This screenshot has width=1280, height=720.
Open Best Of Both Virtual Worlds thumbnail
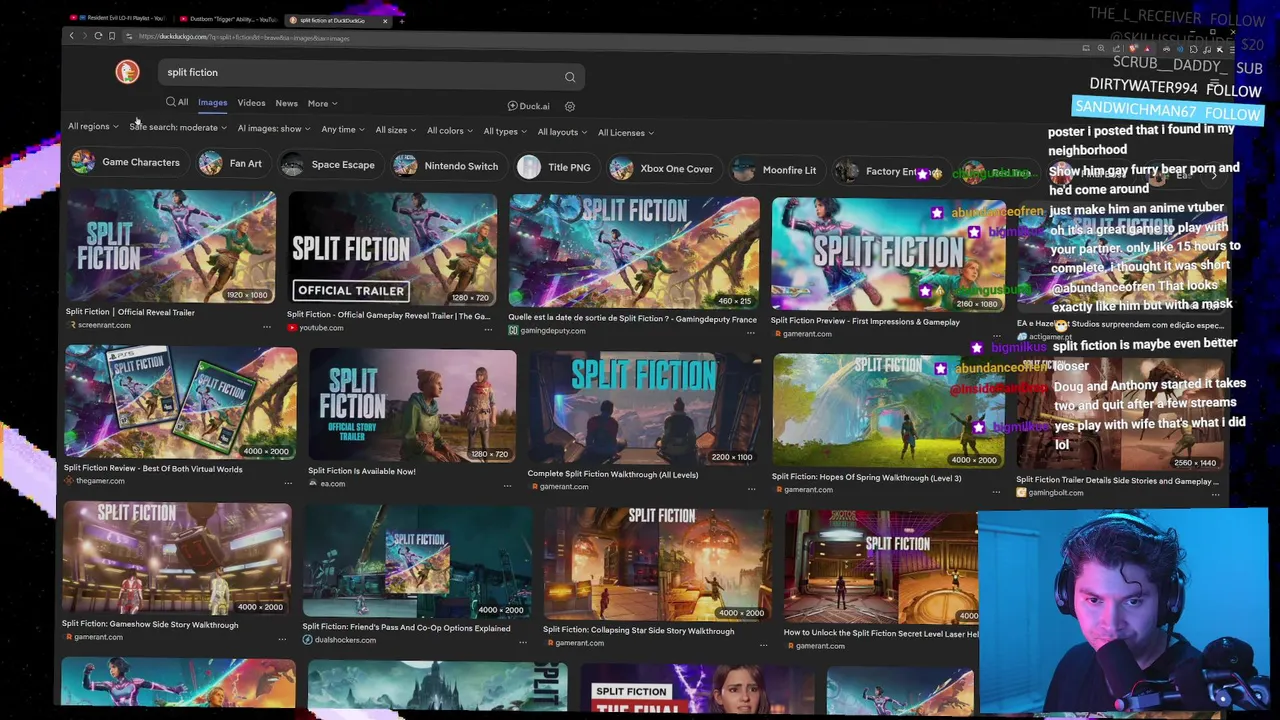180,403
